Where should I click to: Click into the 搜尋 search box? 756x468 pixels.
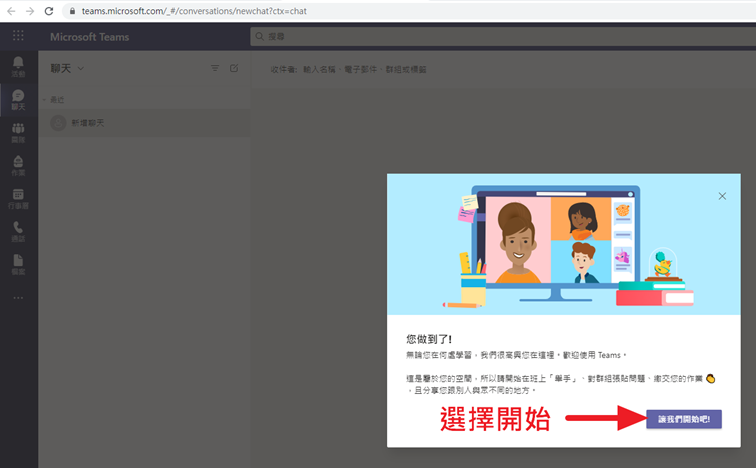[503, 37]
